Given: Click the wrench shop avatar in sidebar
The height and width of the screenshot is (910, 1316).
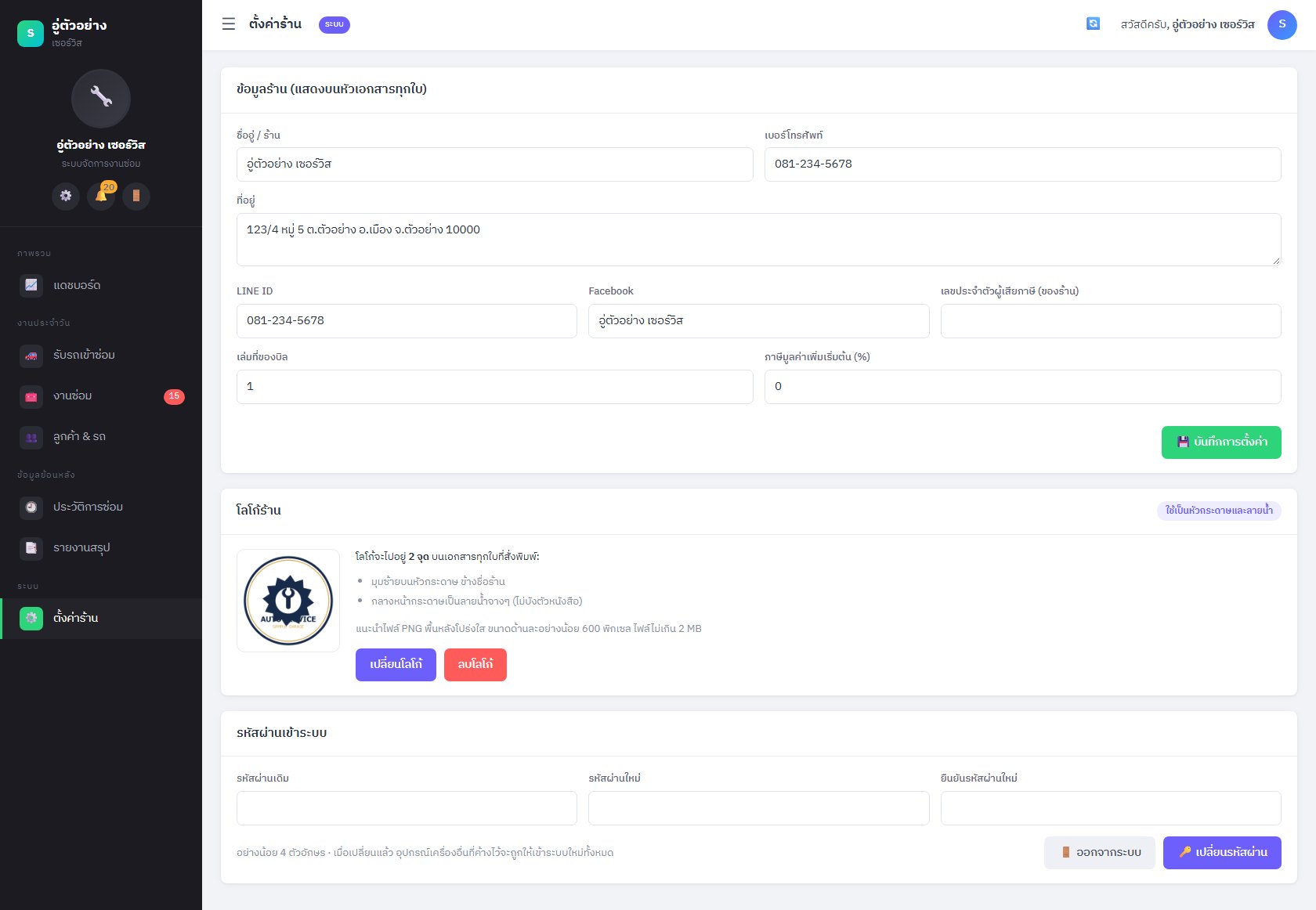Looking at the screenshot, I should pos(101,99).
